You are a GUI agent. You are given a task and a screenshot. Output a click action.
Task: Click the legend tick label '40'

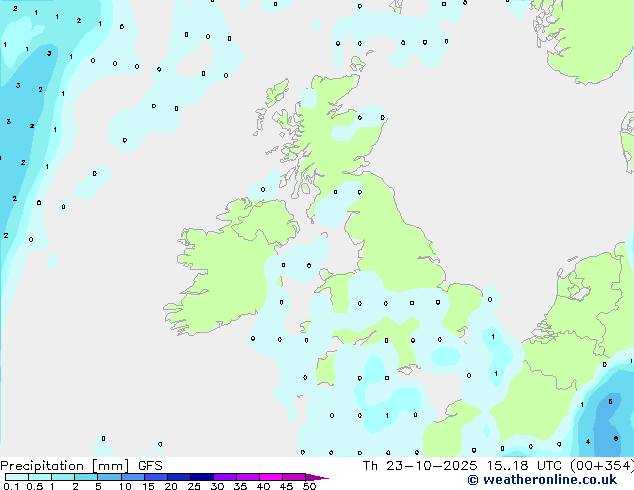point(263,486)
